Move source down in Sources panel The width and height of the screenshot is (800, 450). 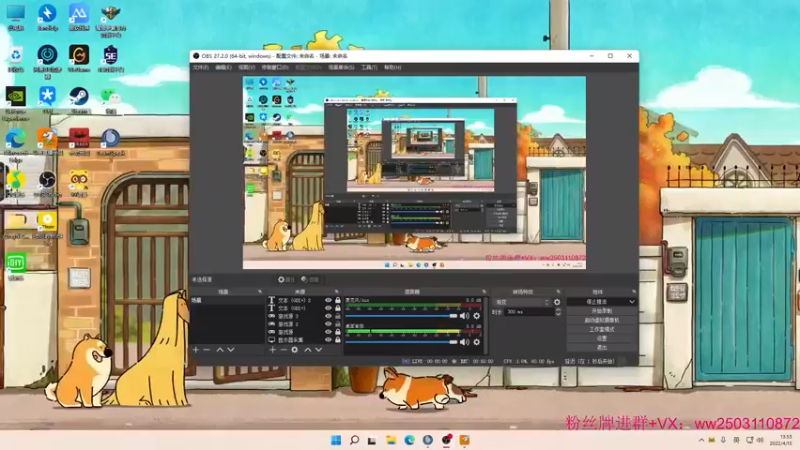coord(318,350)
